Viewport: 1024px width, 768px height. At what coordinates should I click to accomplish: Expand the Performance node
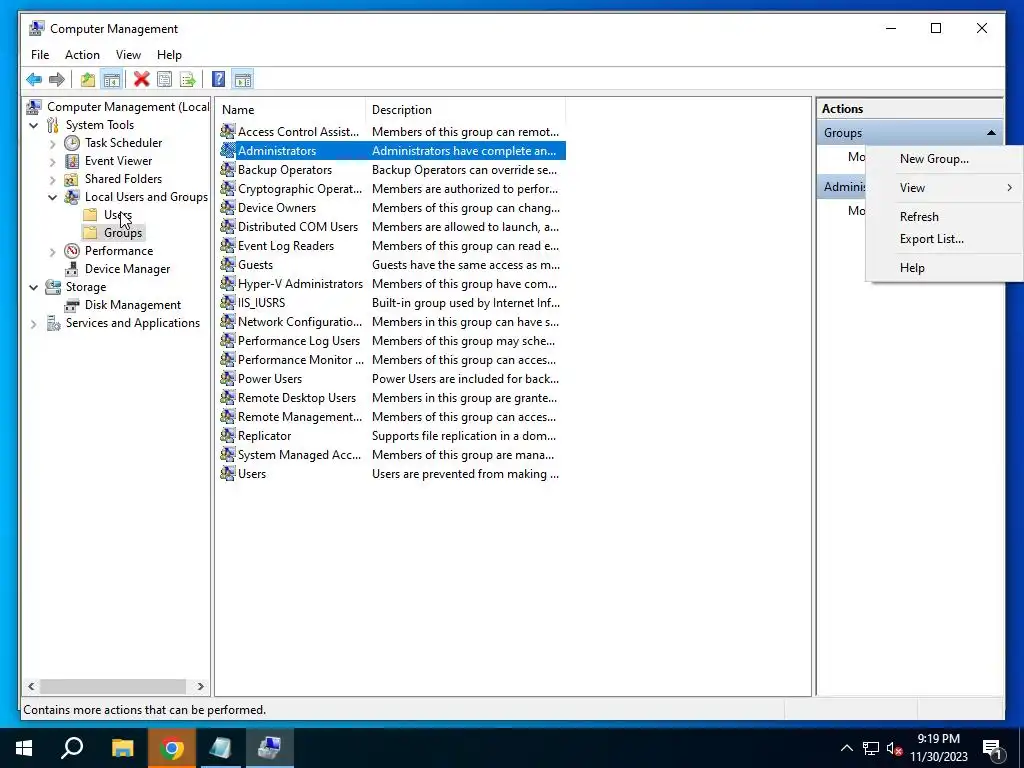click(53, 251)
